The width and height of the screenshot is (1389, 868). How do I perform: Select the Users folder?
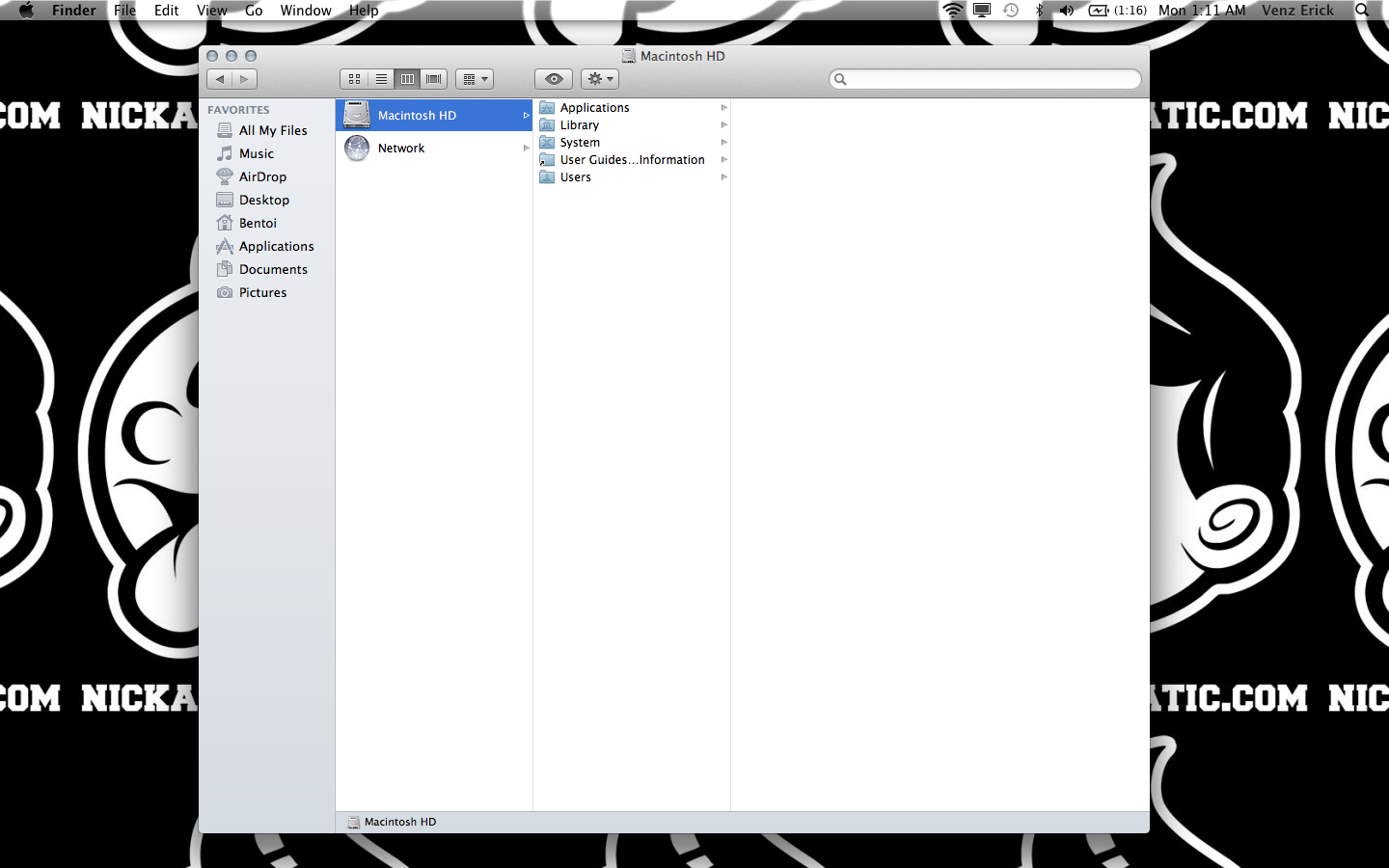pyautogui.click(x=632, y=177)
